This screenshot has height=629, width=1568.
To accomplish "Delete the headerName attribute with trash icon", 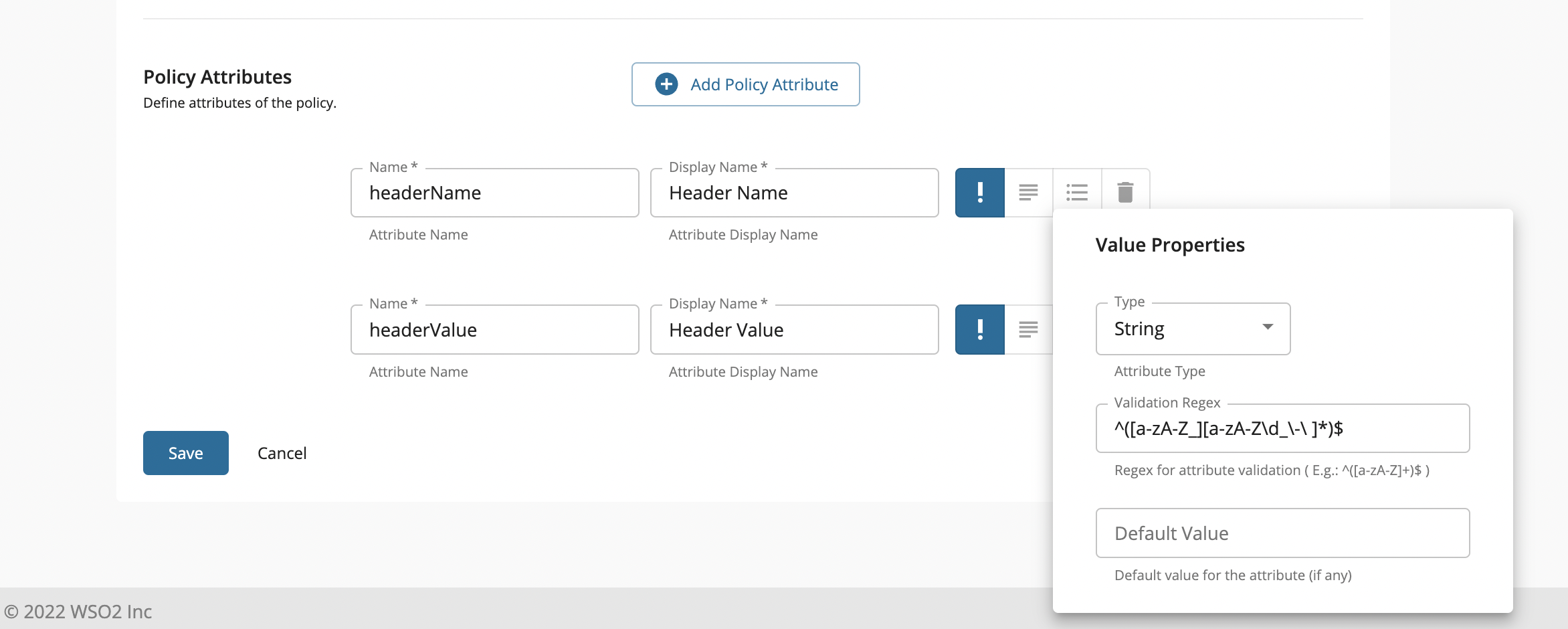I will click(1125, 193).
